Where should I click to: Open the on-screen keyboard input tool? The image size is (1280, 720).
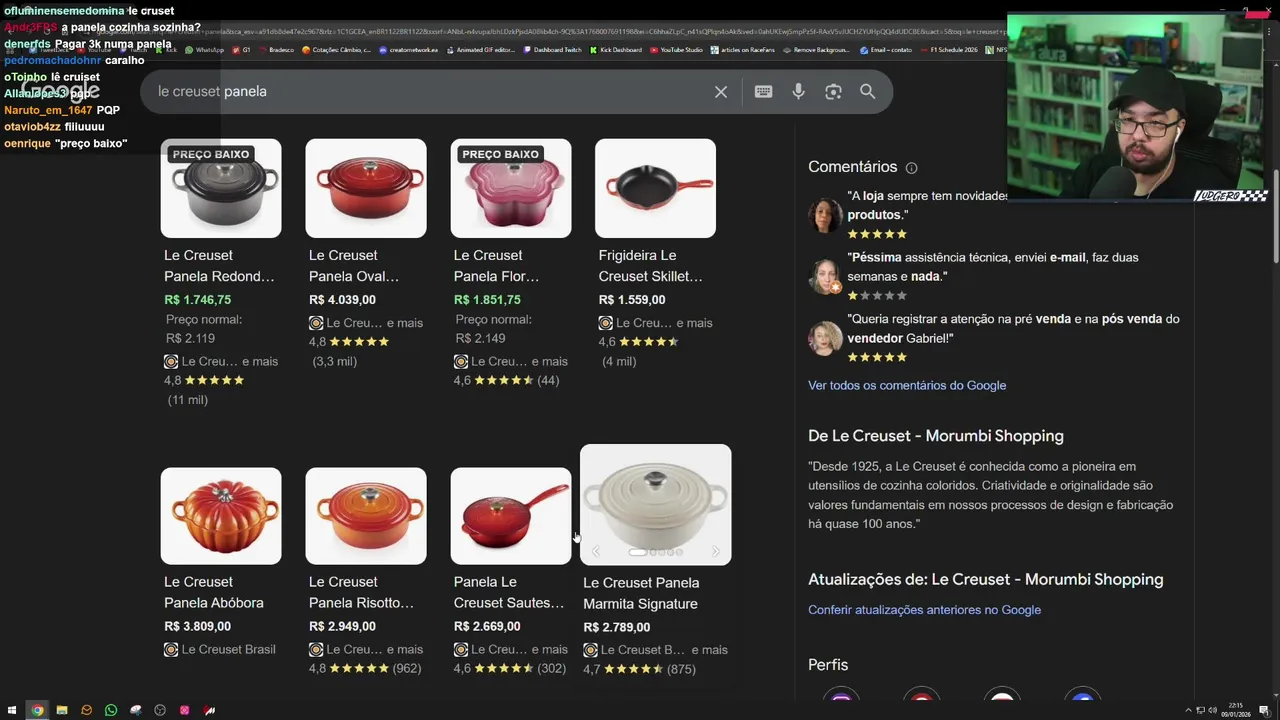click(763, 92)
